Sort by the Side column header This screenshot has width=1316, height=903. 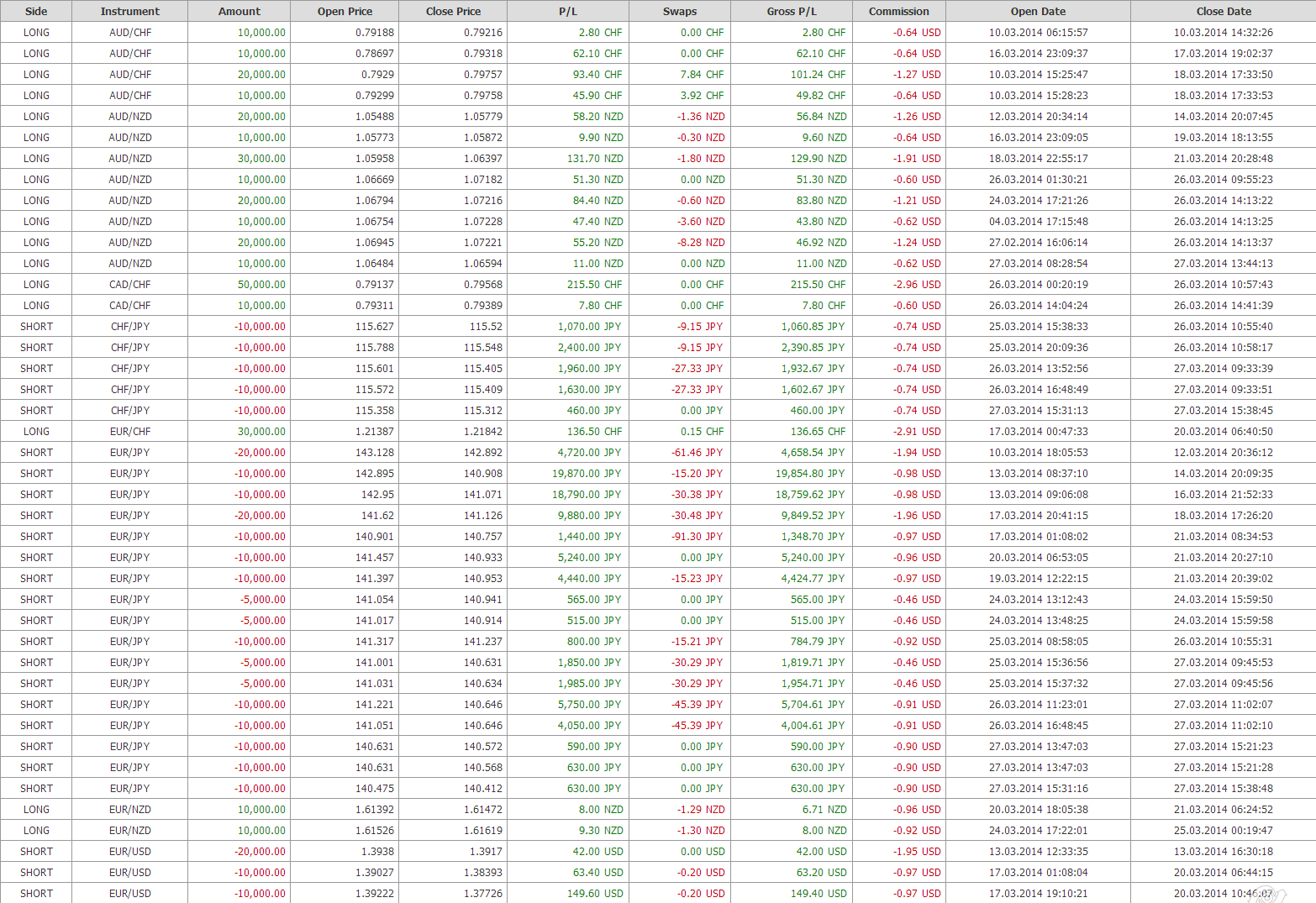tap(36, 11)
